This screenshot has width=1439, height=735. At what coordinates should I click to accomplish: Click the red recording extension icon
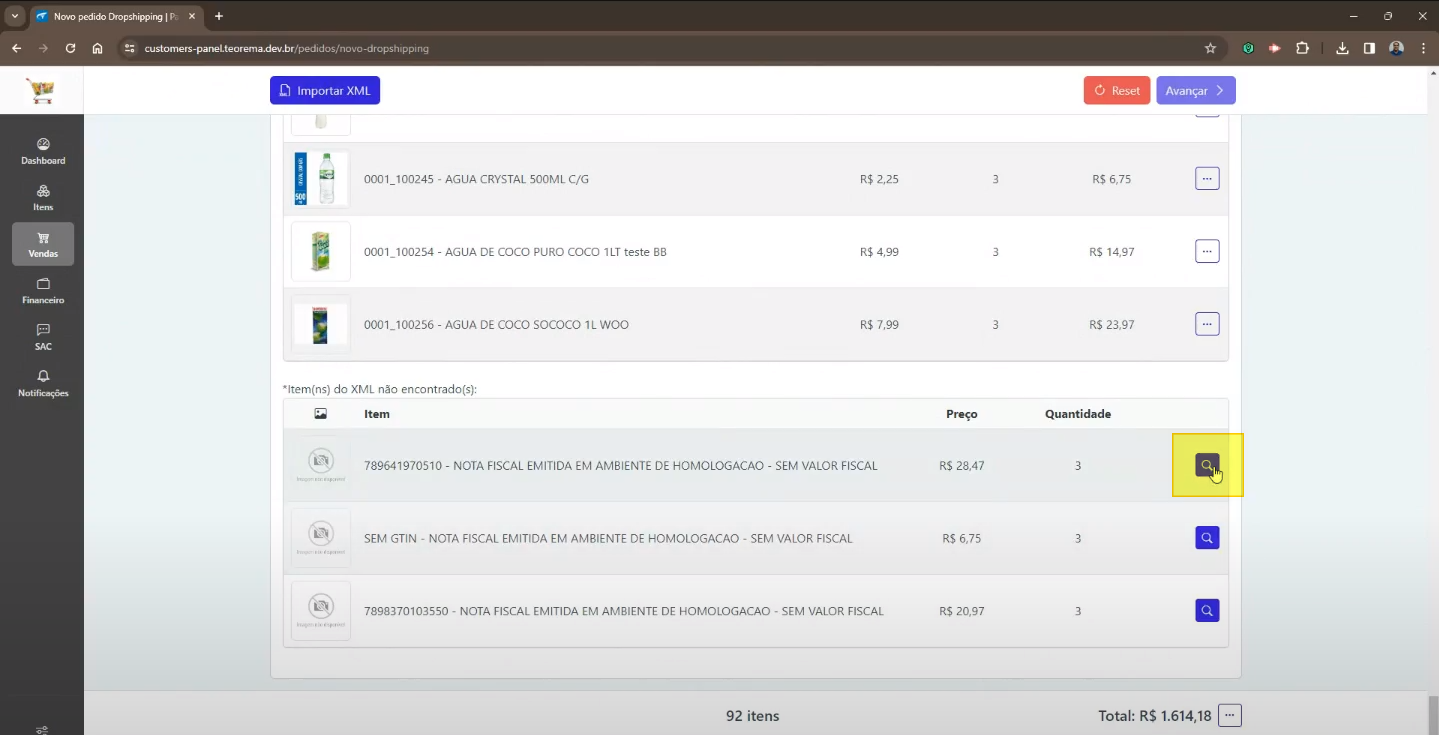click(1275, 48)
